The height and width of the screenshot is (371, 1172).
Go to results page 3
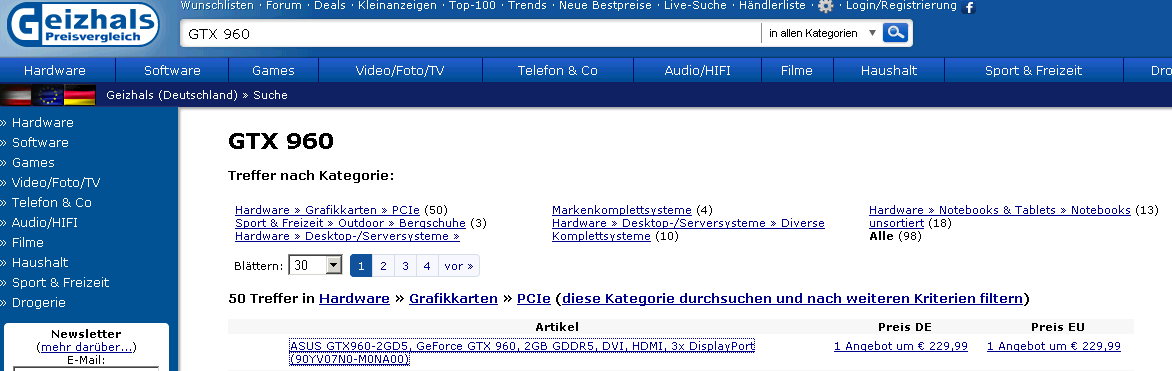405,266
